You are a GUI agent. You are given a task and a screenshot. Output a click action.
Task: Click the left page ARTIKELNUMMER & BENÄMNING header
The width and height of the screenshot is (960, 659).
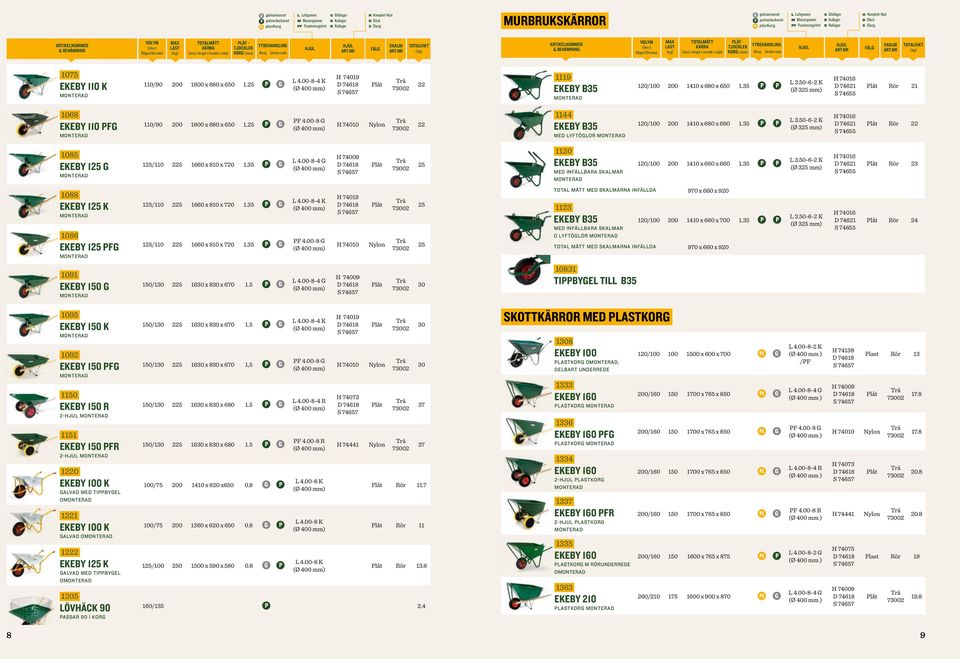pos(72,48)
